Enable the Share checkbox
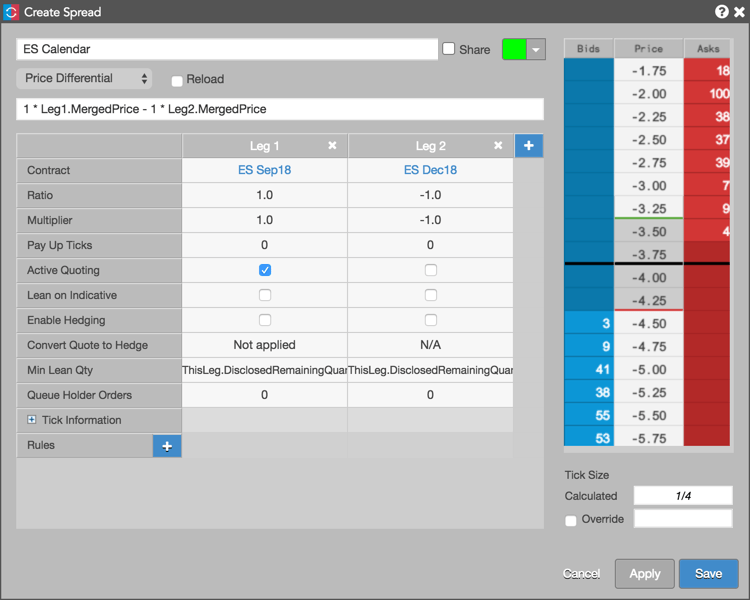Viewport: 750px width, 600px height. point(448,49)
